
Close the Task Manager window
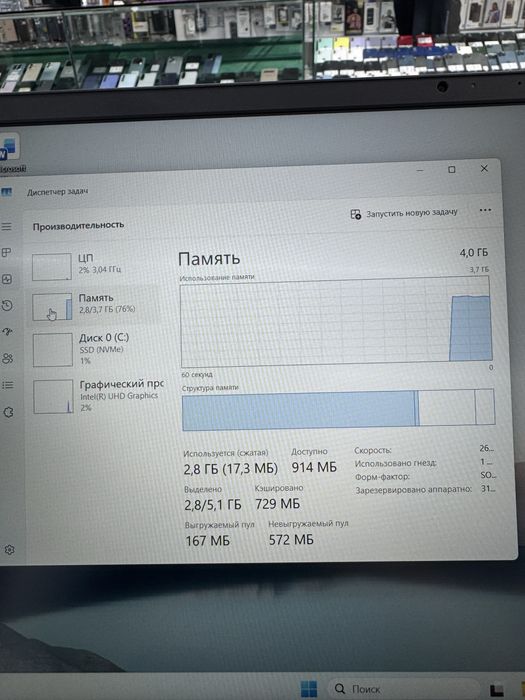pos(484,169)
